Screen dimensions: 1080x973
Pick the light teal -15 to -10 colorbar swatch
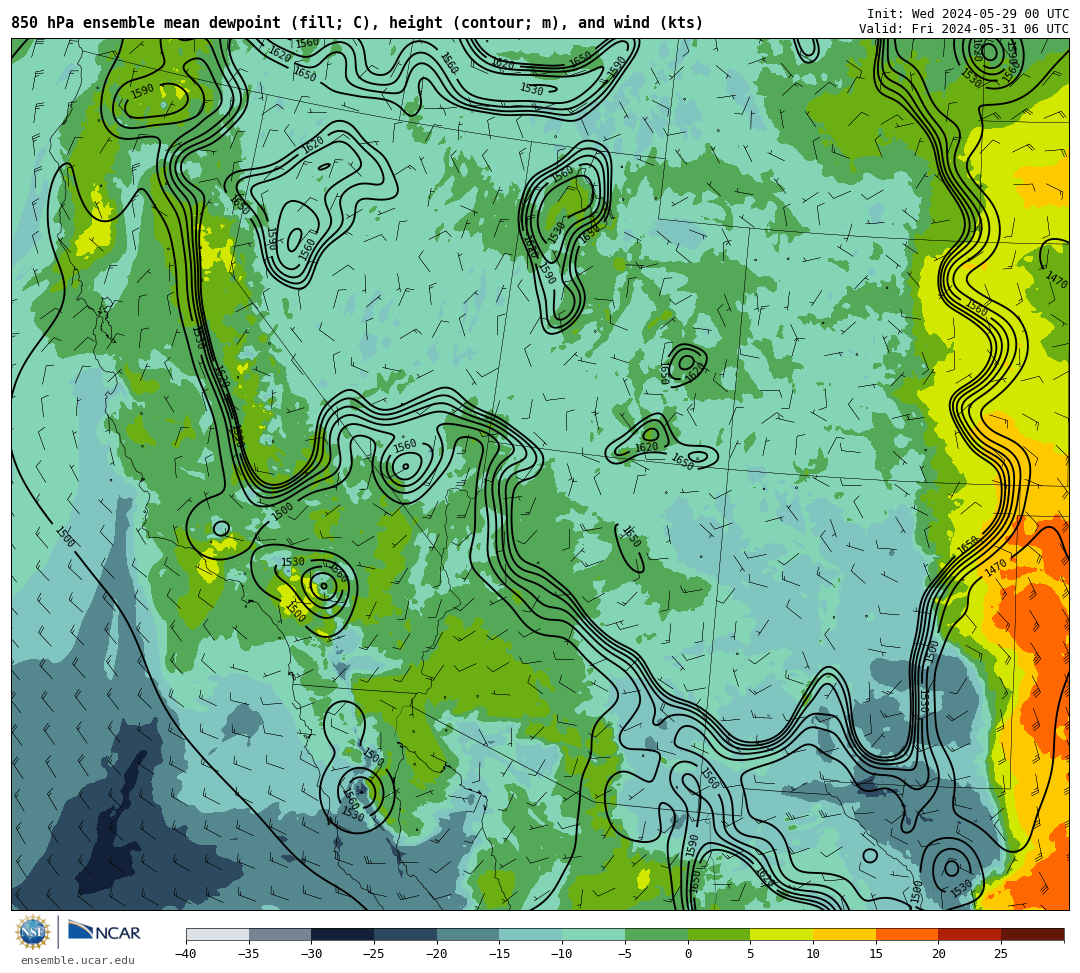[x=531, y=935]
